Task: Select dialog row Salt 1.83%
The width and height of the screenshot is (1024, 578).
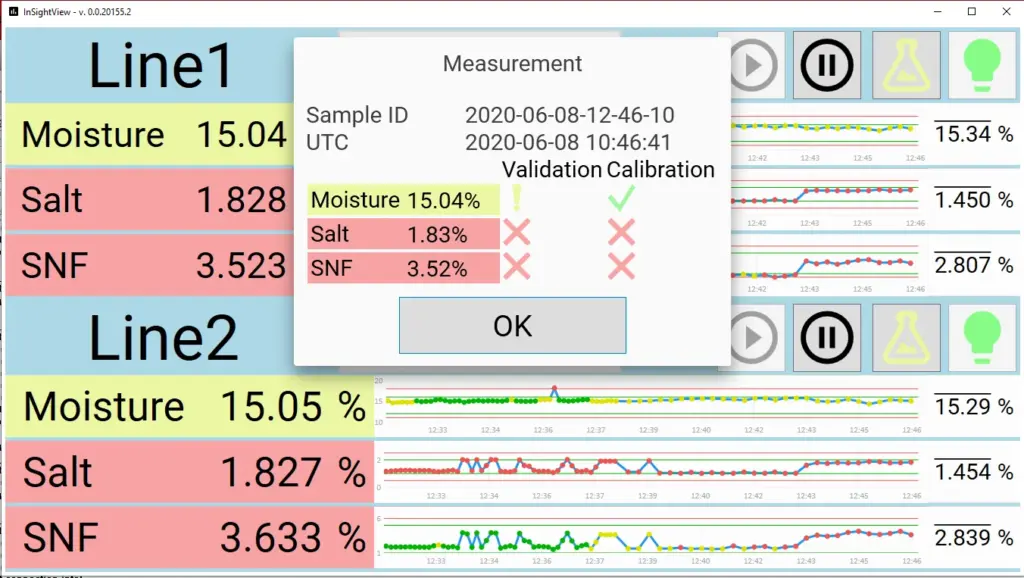Action: [404, 234]
